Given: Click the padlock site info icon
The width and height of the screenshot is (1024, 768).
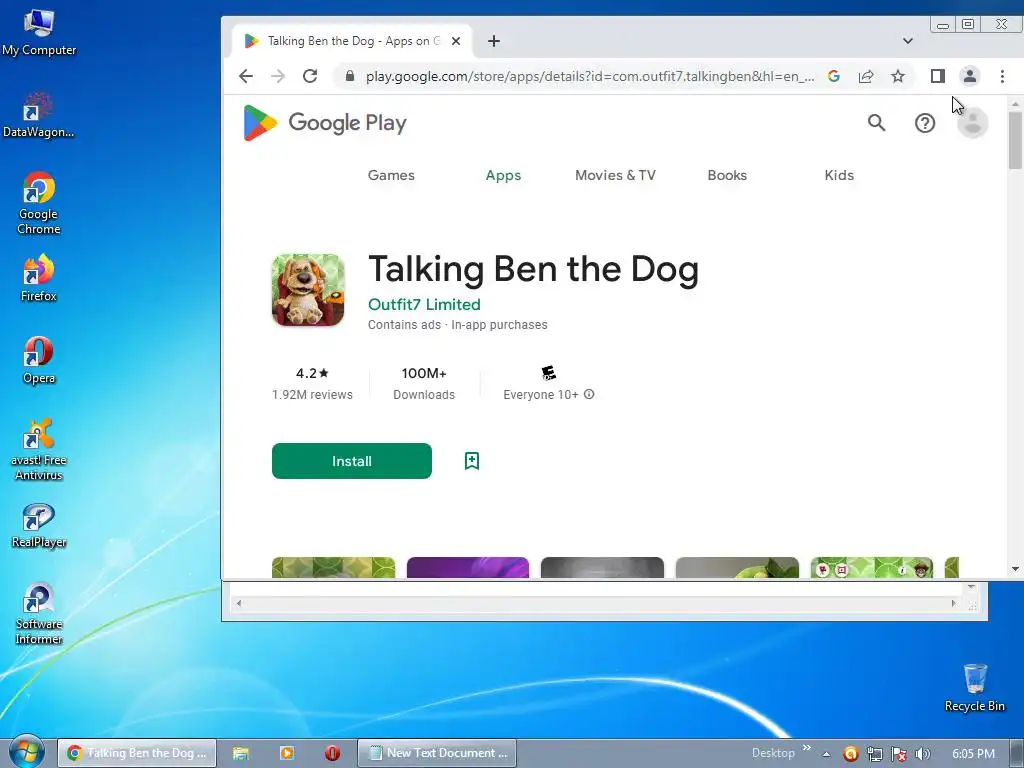Looking at the screenshot, I should pos(350,76).
